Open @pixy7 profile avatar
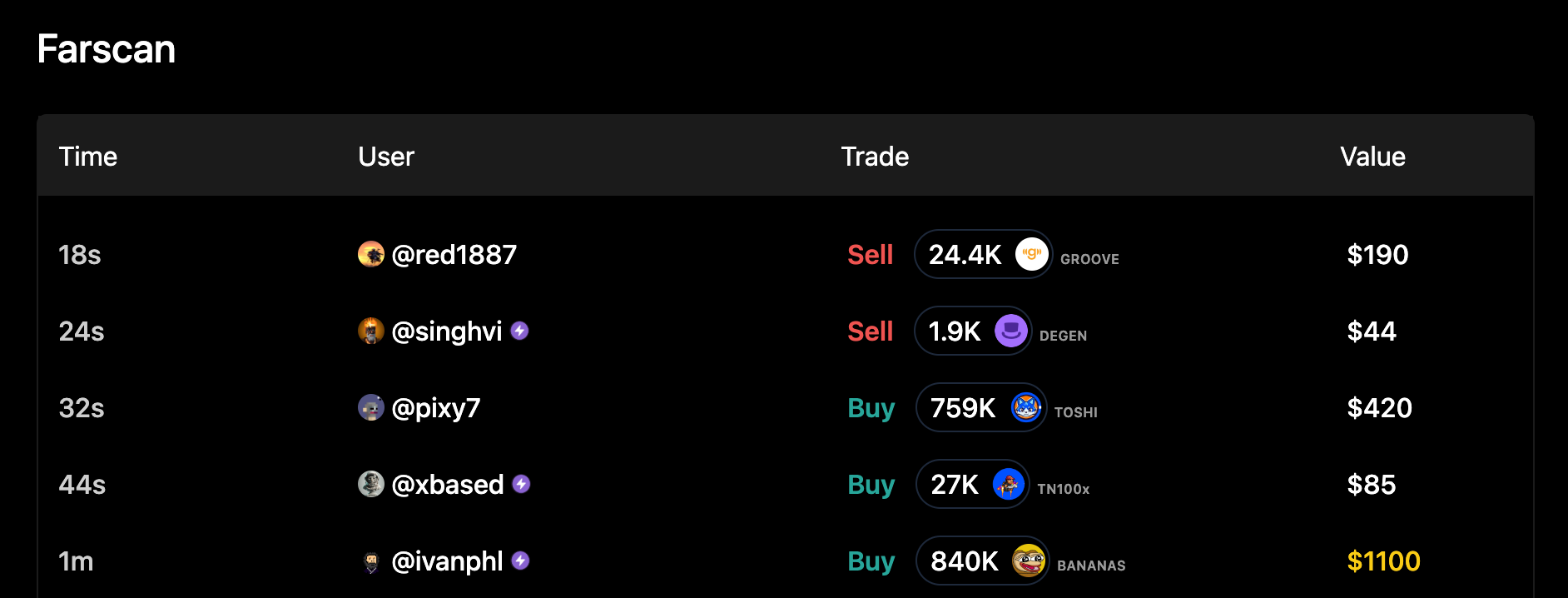Screen dimensions: 1568x598 coord(371,407)
